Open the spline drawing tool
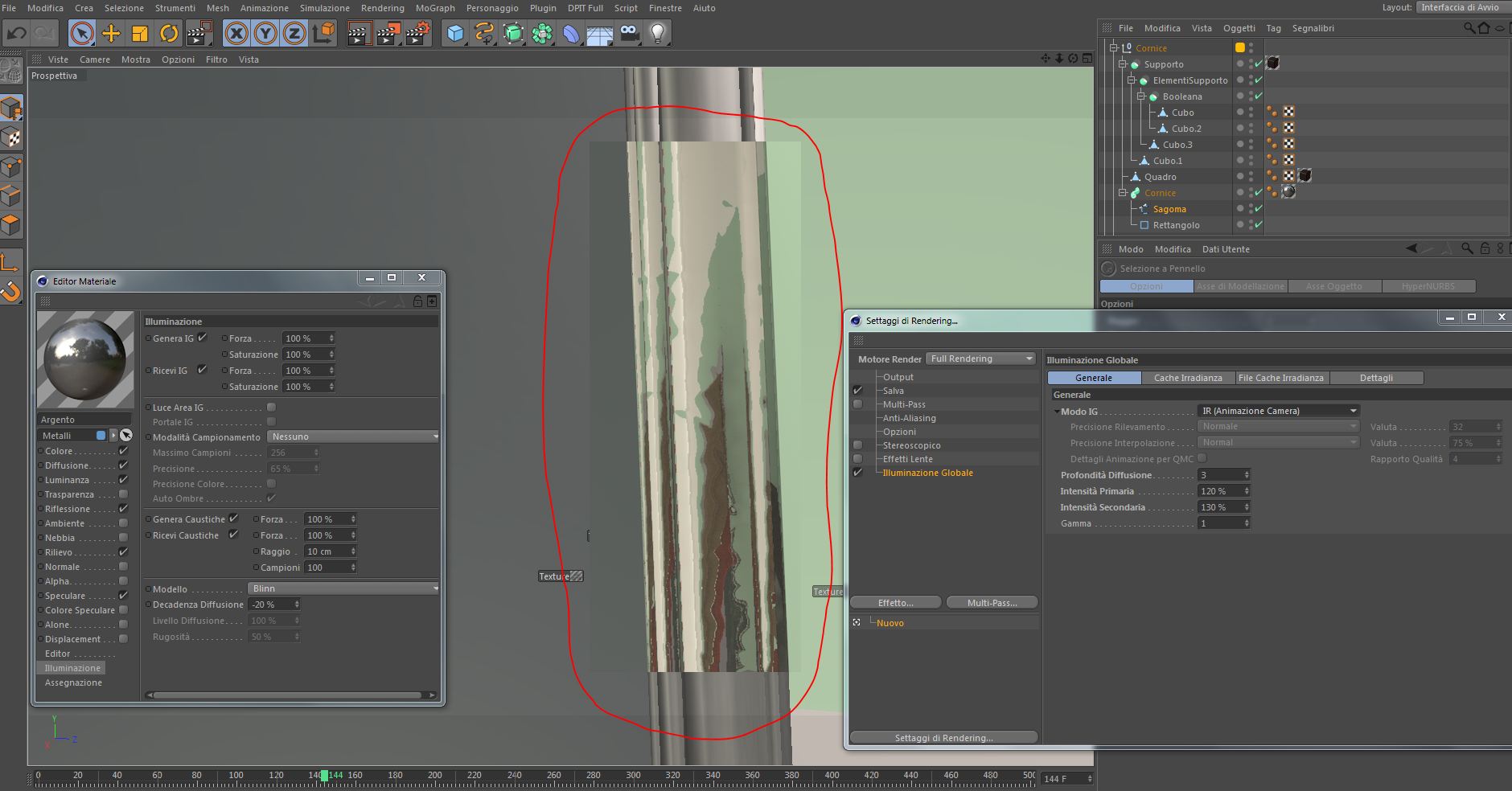 (485, 33)
